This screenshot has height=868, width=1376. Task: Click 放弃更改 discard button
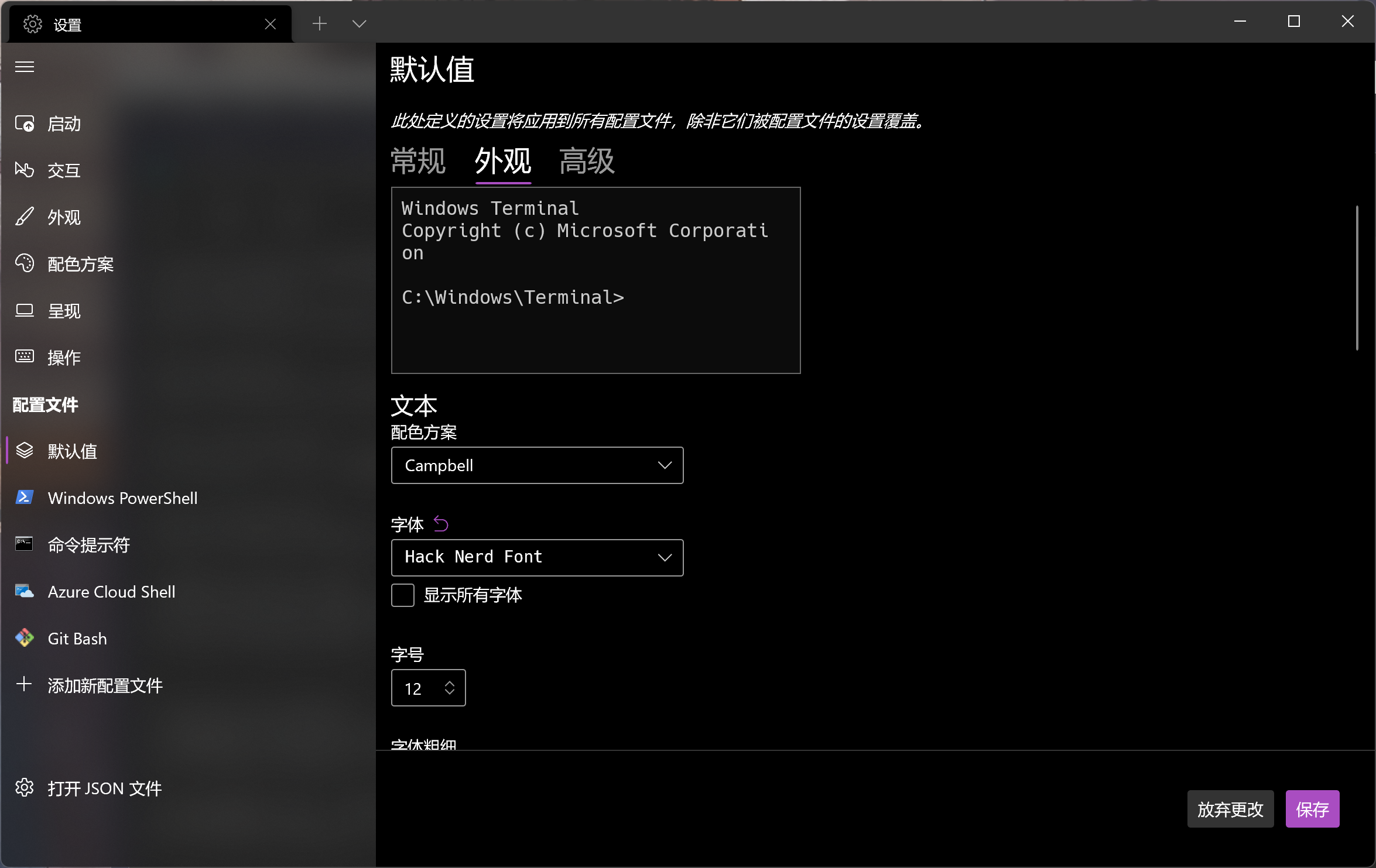point(1230,809)
